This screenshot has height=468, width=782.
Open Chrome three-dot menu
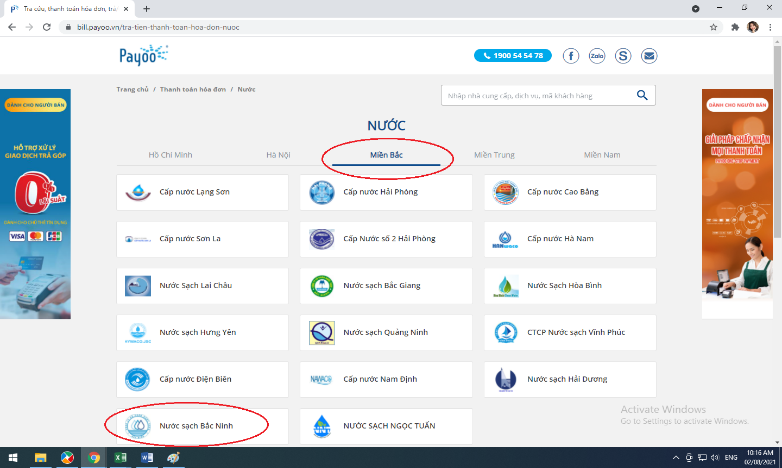tap(770, 27)
